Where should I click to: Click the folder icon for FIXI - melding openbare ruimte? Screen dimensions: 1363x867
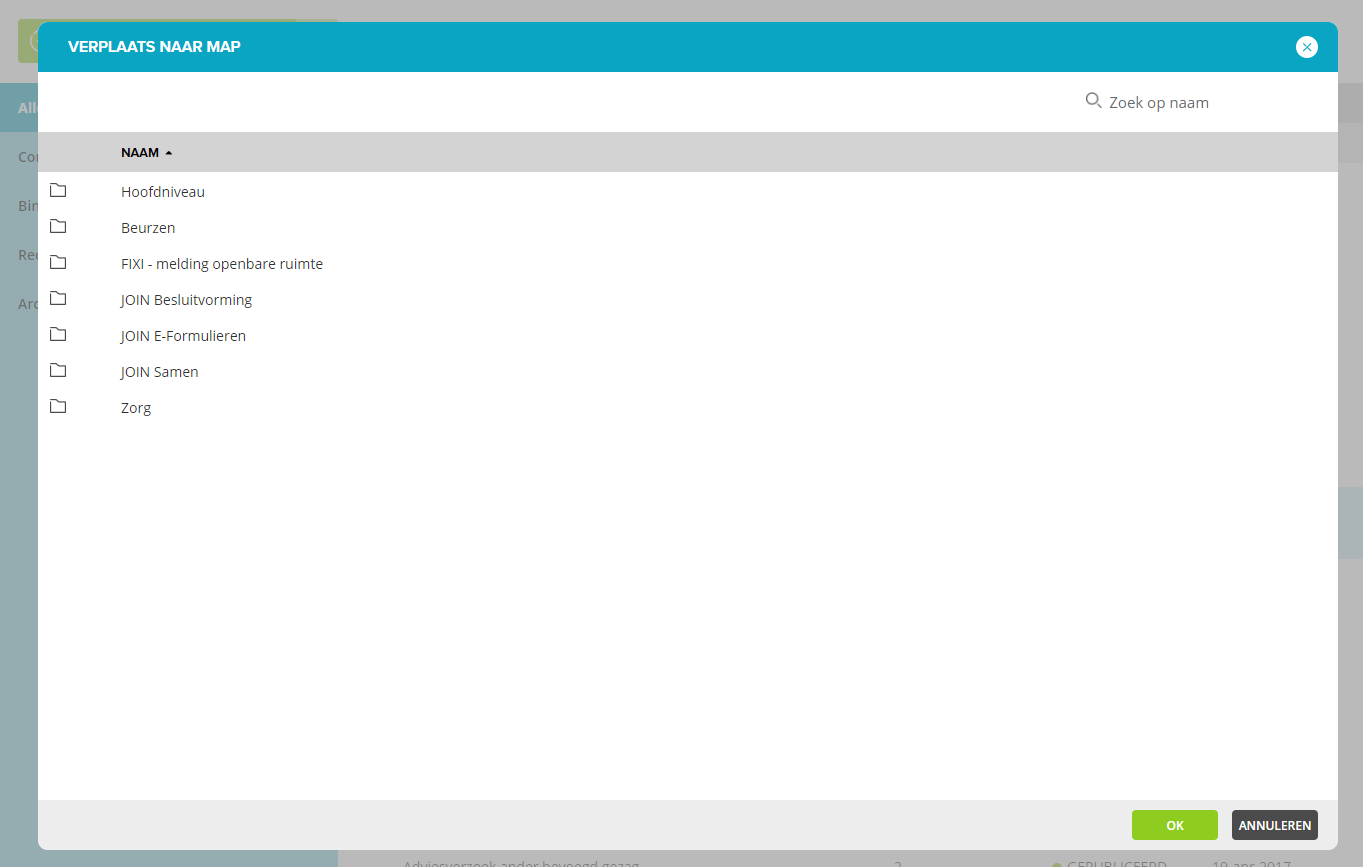point(57,262)
